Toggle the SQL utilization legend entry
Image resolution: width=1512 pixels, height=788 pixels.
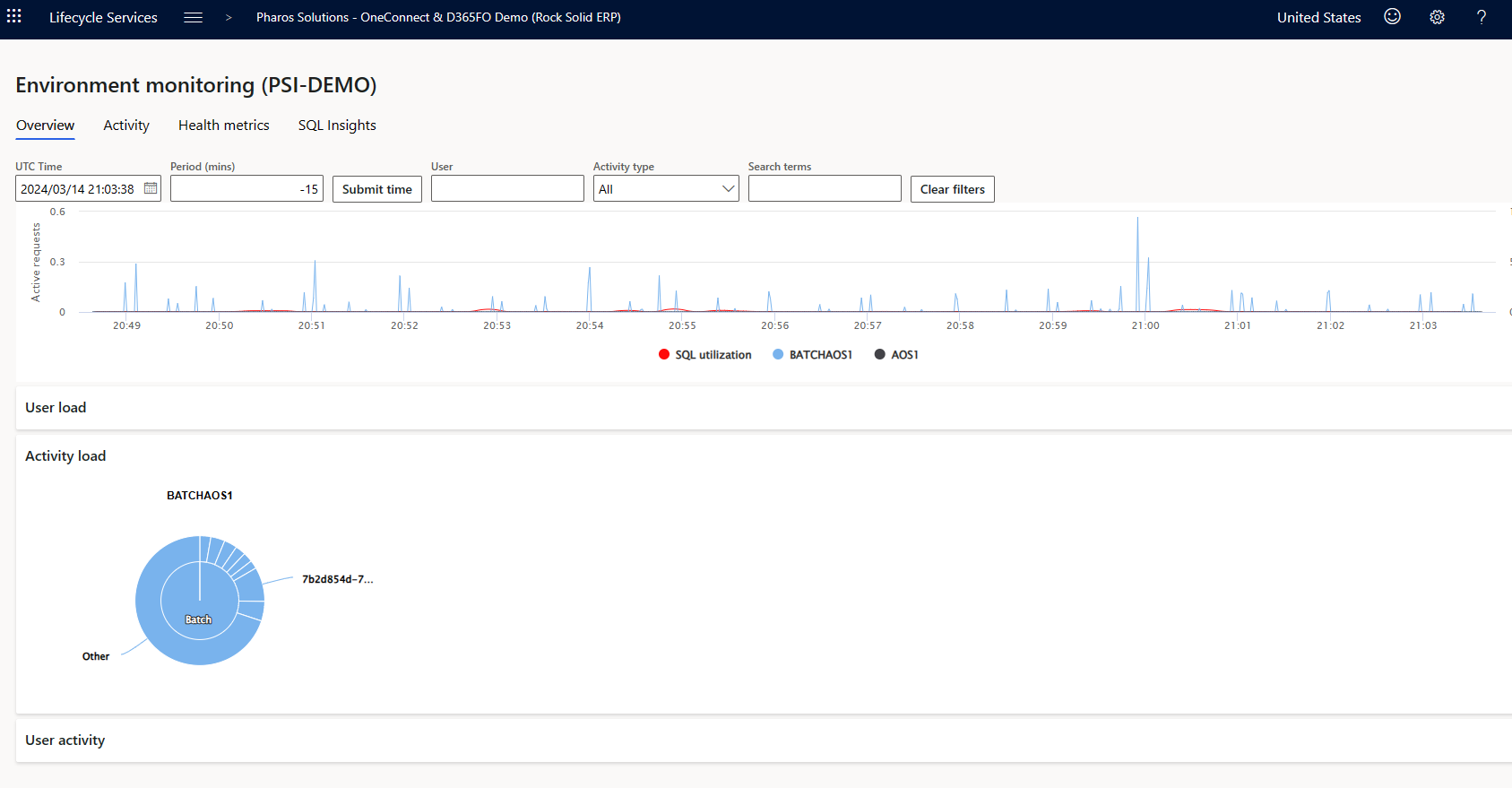click(705, 355)
